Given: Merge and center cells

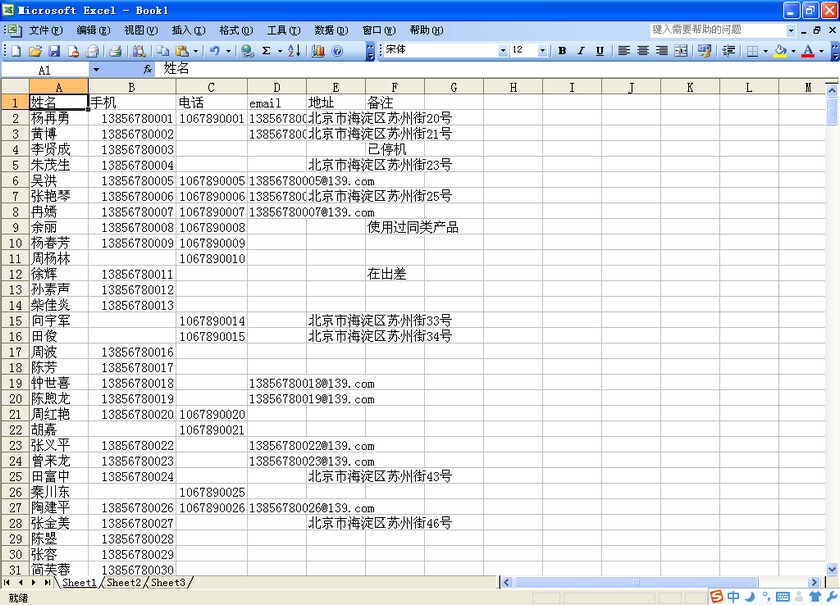Looking at the screenshot, I should click(x=681, y=50).
